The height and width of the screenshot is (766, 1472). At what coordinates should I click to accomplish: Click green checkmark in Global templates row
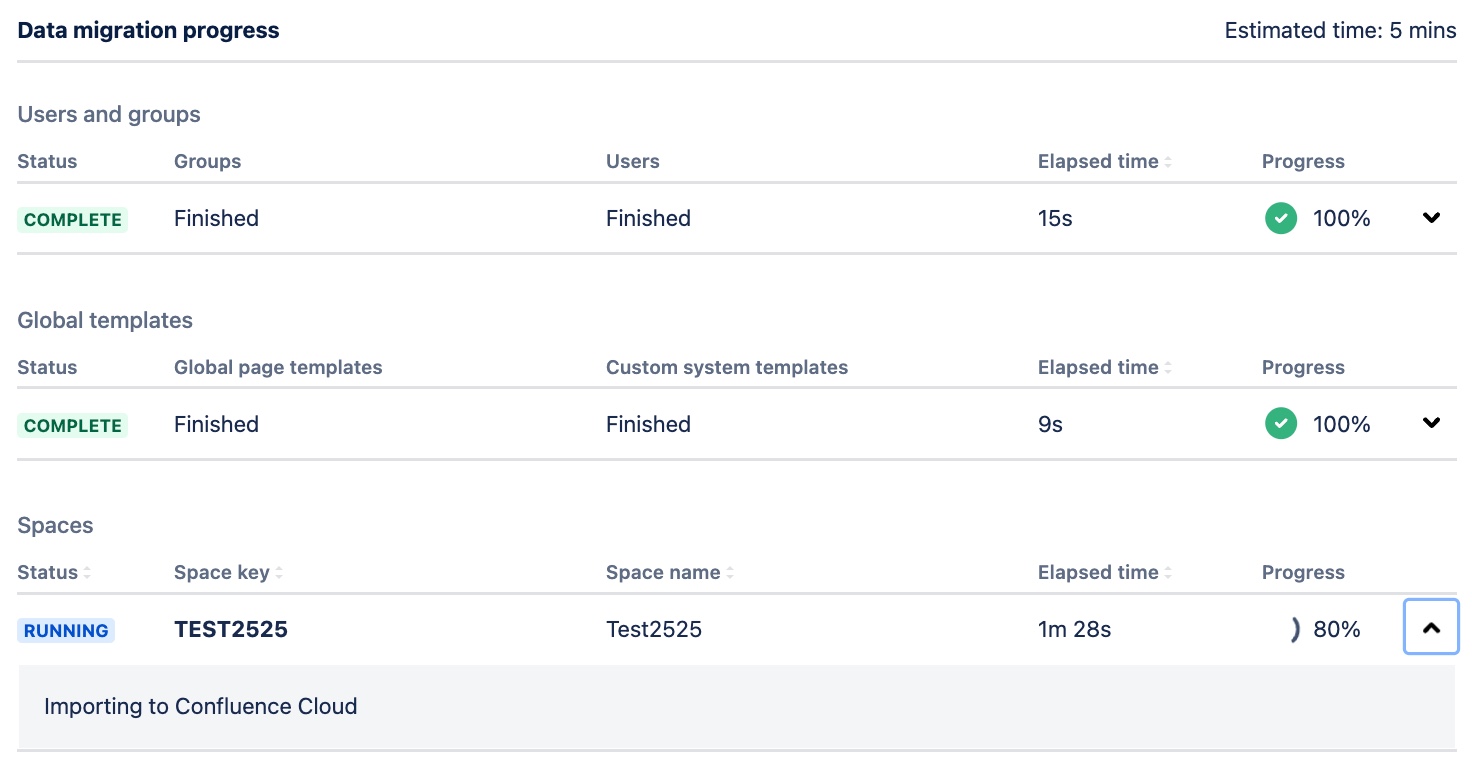[x=1281, y=424]
